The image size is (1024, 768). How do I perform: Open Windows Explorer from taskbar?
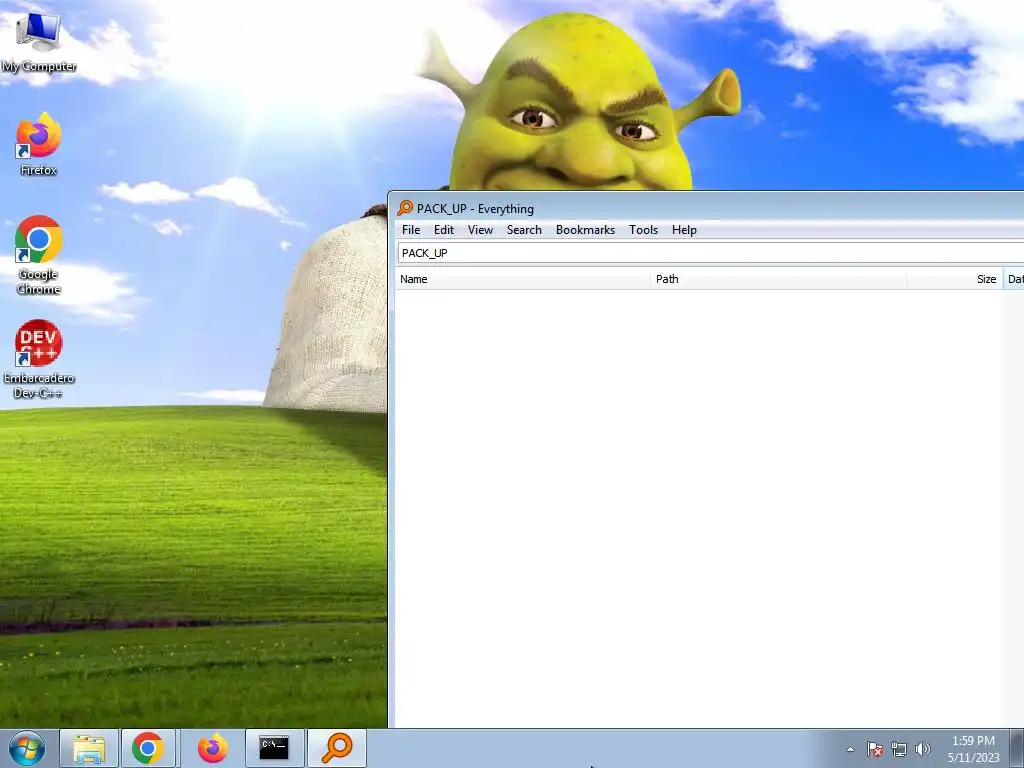pos(89,748)
